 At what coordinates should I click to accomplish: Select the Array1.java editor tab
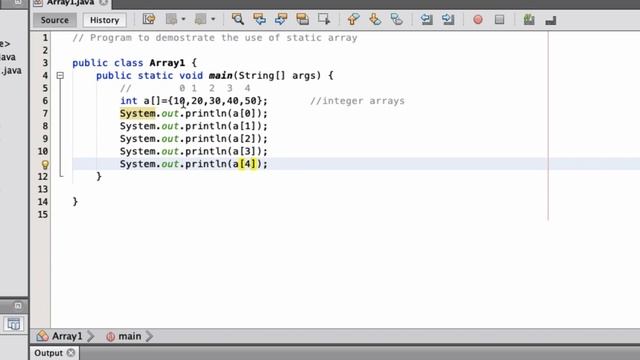(70, 2)
